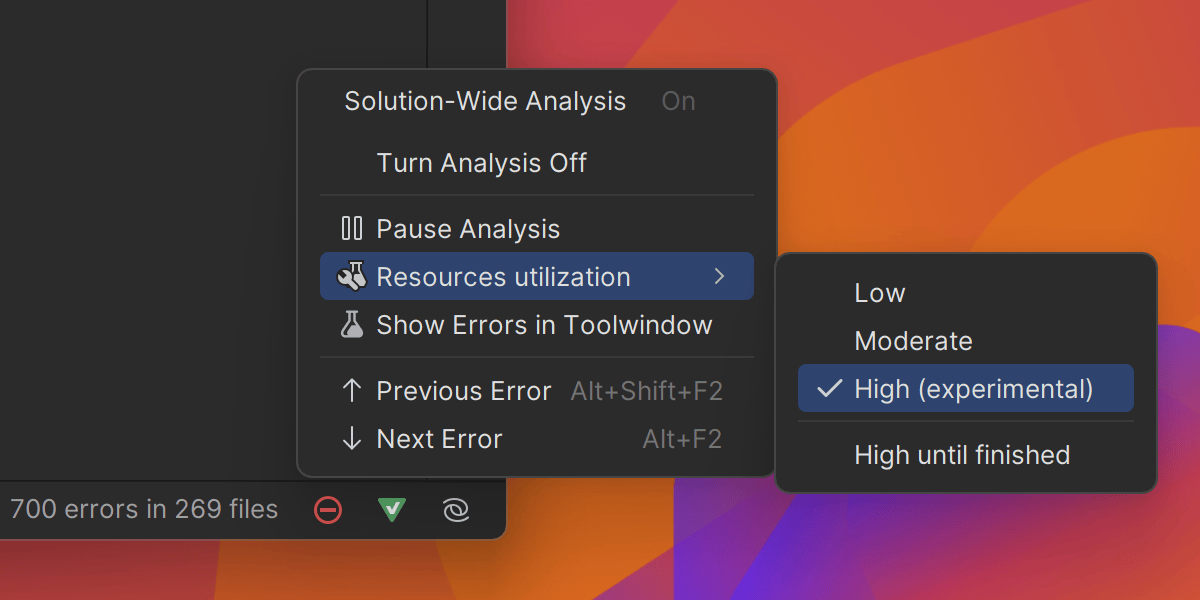Turn Analysis Off from the menu
The height and width of the screenshot is (600, 1200).
(481, 163)
